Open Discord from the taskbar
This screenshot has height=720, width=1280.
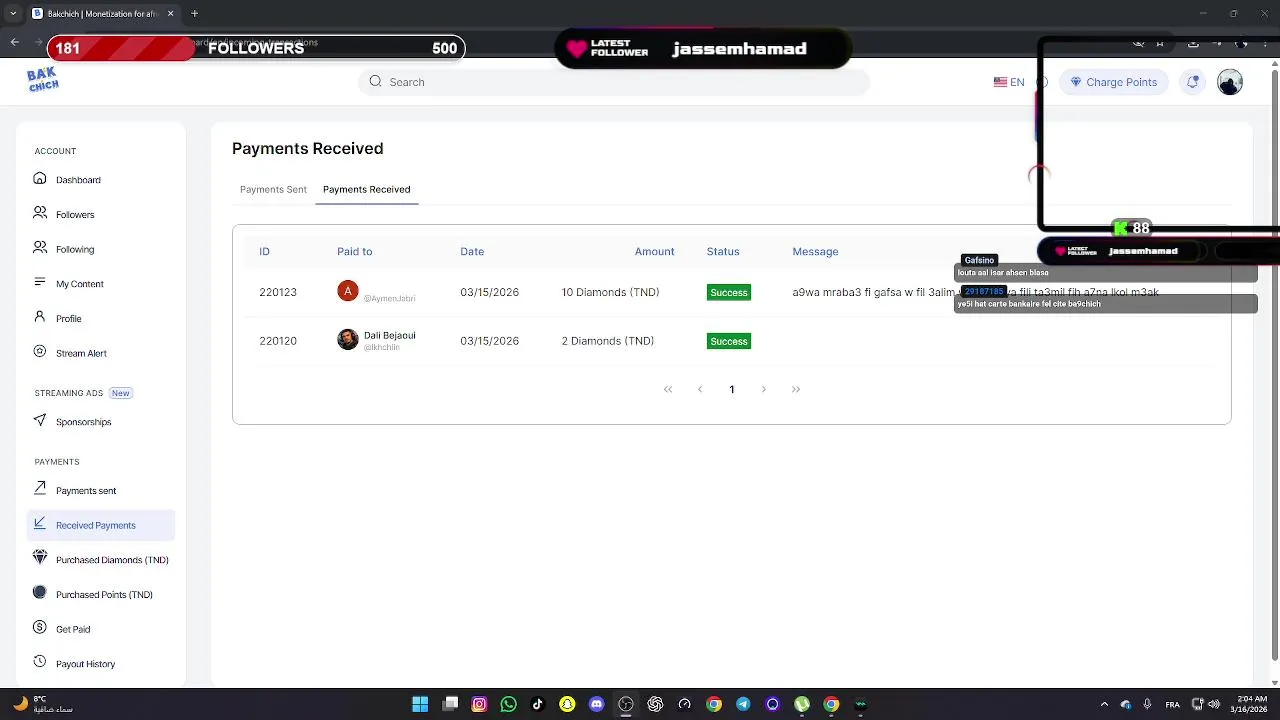click(596, 704)
